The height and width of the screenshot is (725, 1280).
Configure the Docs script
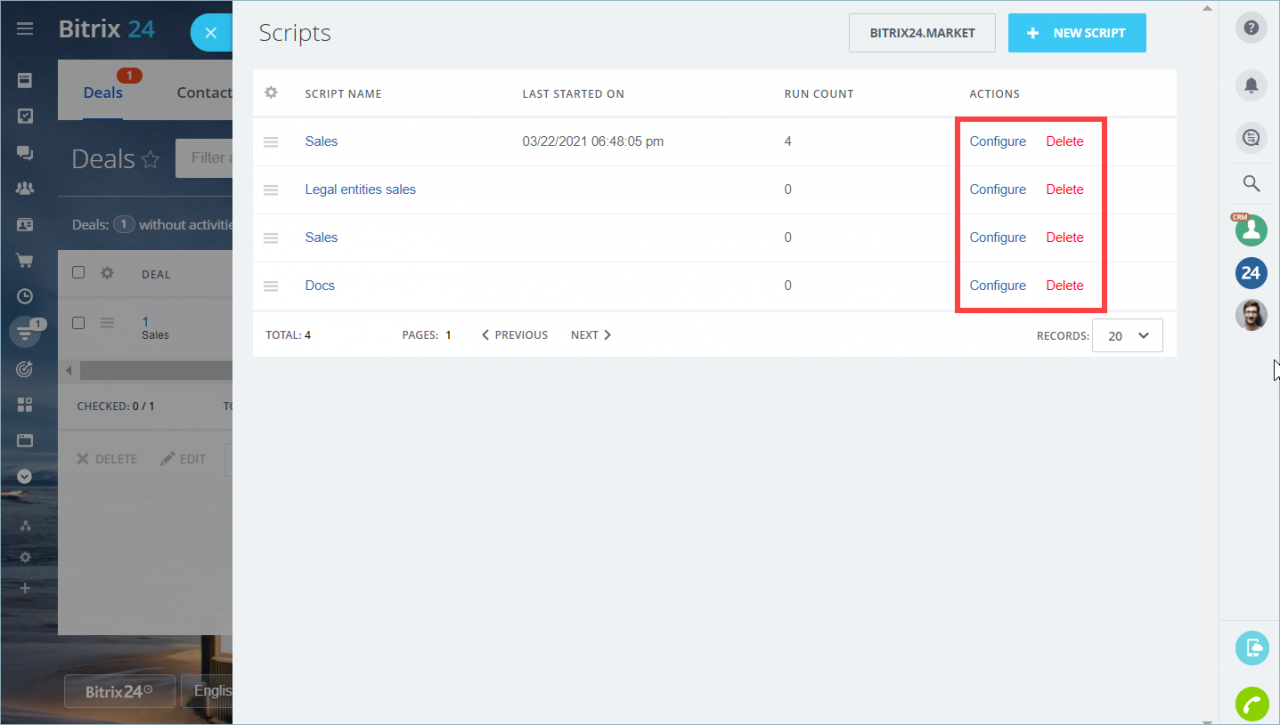998,286
